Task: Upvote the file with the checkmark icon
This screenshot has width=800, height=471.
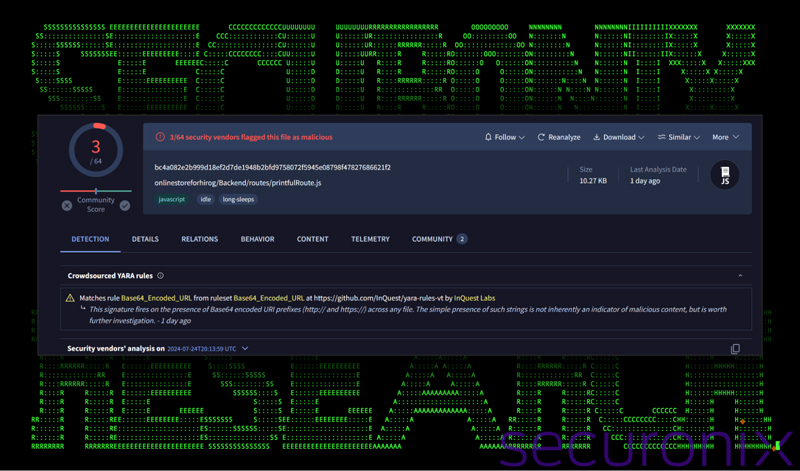Action: [125, 206]
